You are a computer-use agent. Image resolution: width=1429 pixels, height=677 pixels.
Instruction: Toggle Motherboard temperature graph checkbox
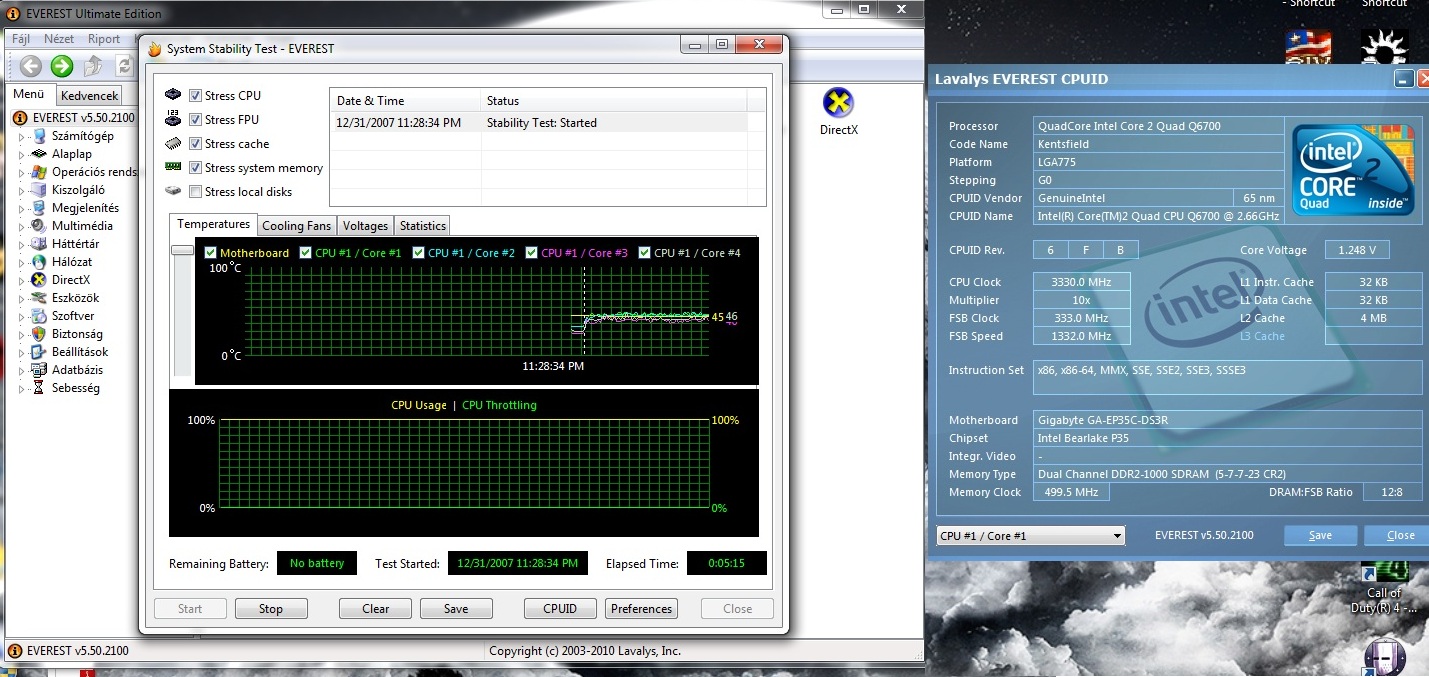pyautogui.click(x=210, y=253)
